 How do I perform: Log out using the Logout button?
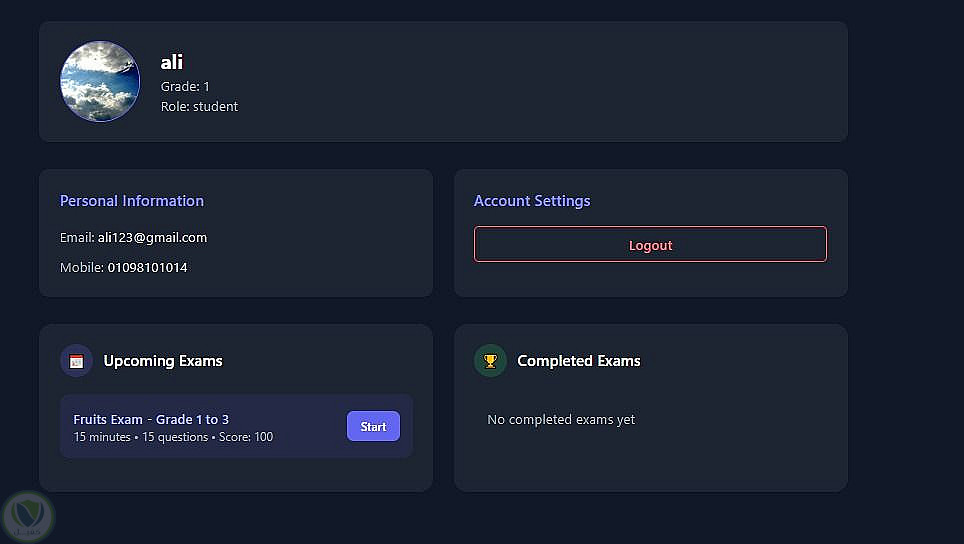tap(650, 245)
